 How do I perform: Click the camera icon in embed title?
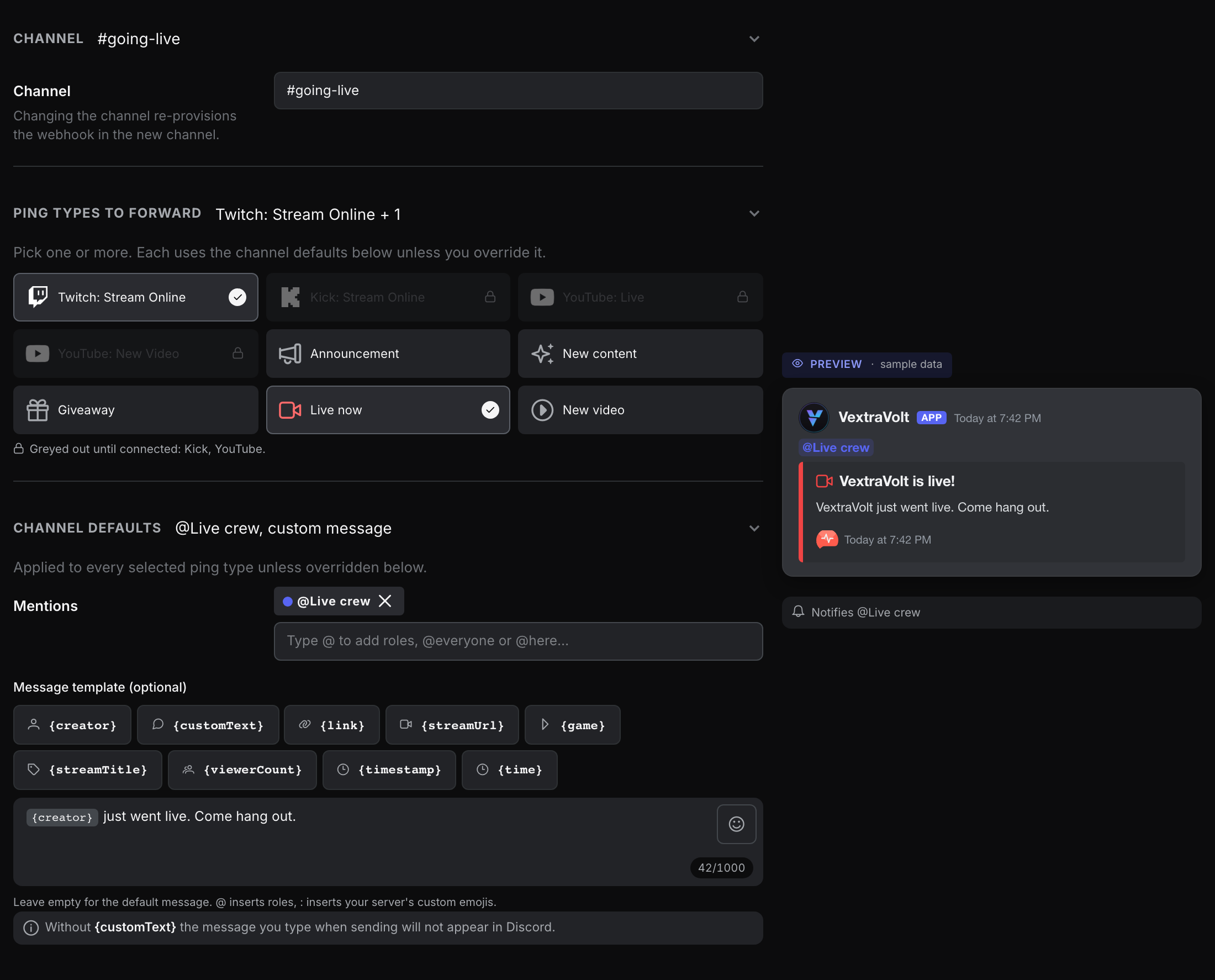(x=824, y=482)
